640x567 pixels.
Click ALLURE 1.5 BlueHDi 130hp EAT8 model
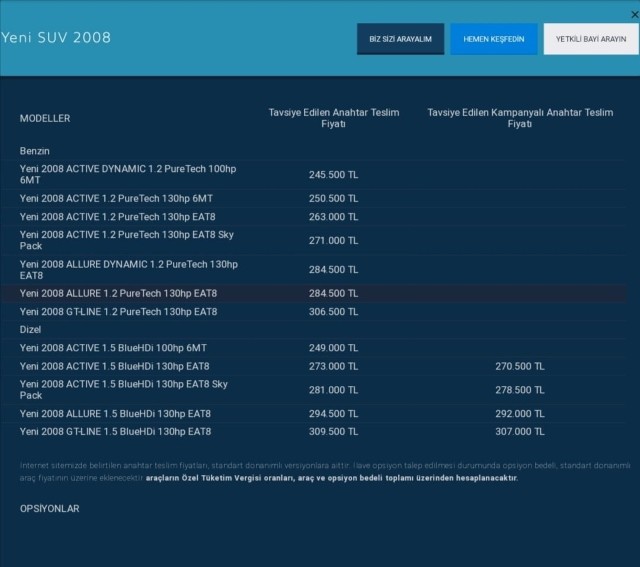[115, 414]
